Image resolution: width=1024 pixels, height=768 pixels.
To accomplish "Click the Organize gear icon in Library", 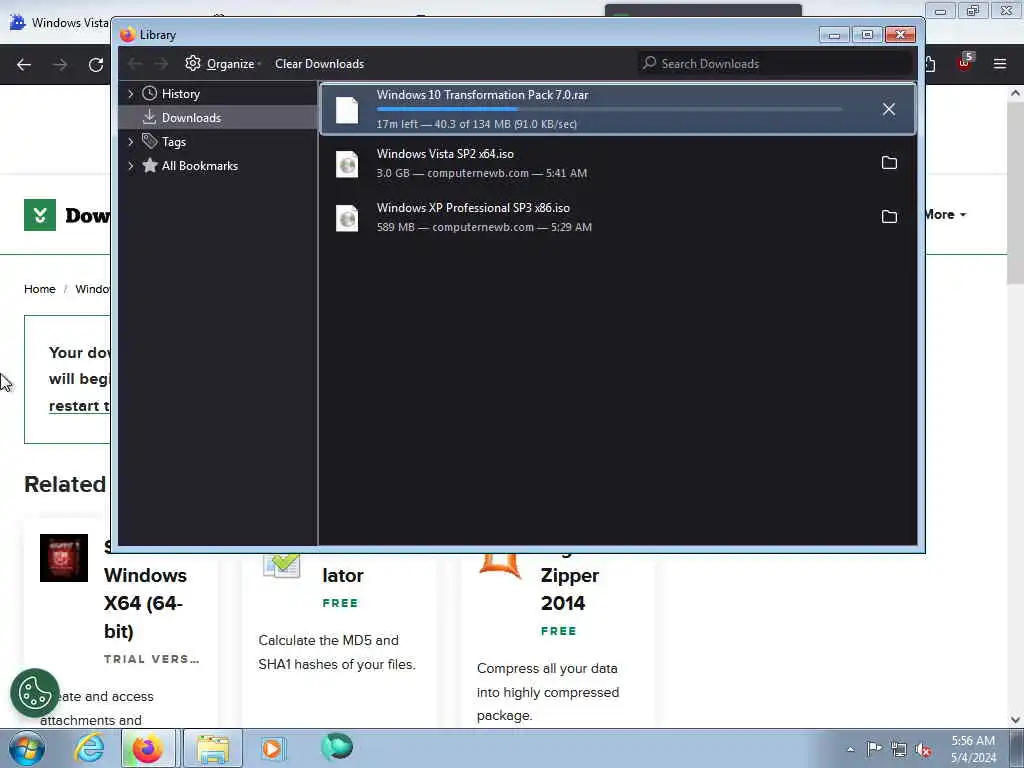I will 193,63.
